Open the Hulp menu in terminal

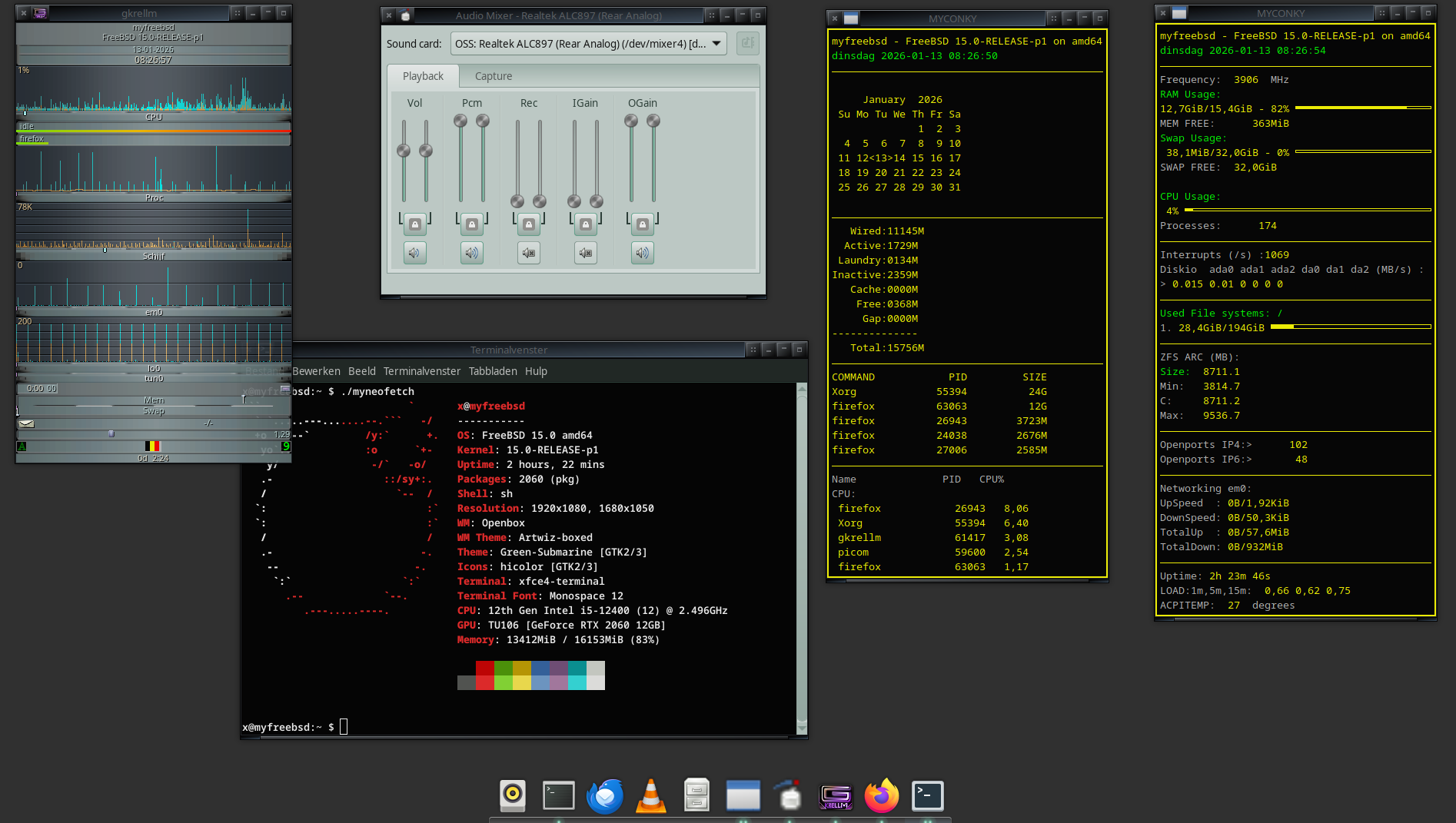536,371
